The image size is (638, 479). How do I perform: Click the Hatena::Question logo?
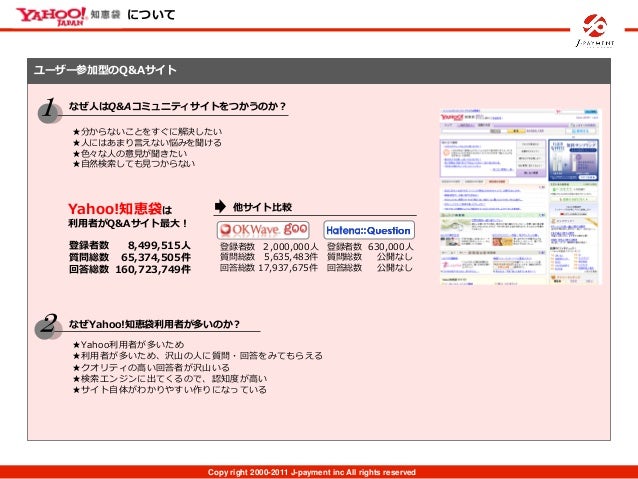[369, 230]
